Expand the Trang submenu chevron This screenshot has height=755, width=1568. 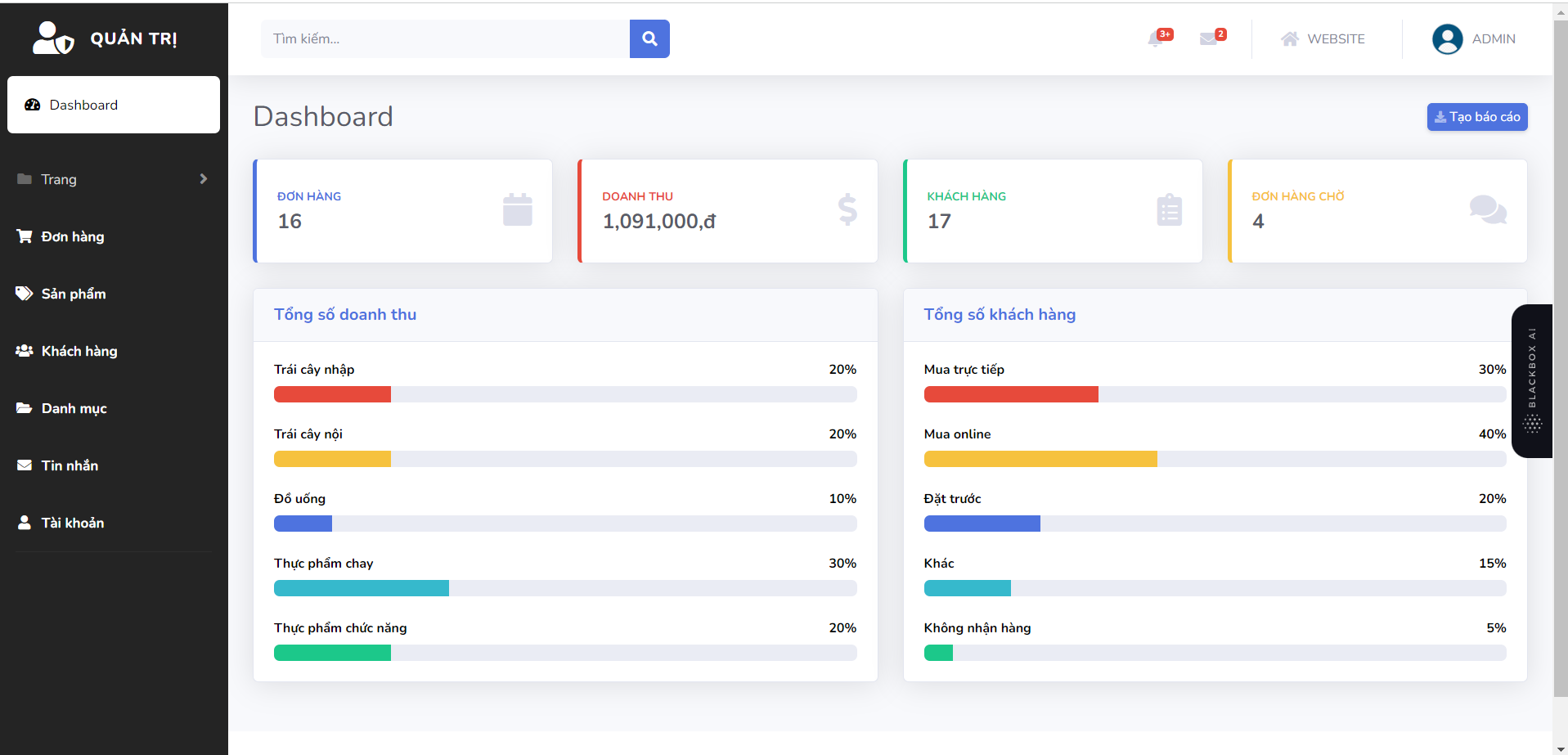pyautogui.click(x=204, y=179)
